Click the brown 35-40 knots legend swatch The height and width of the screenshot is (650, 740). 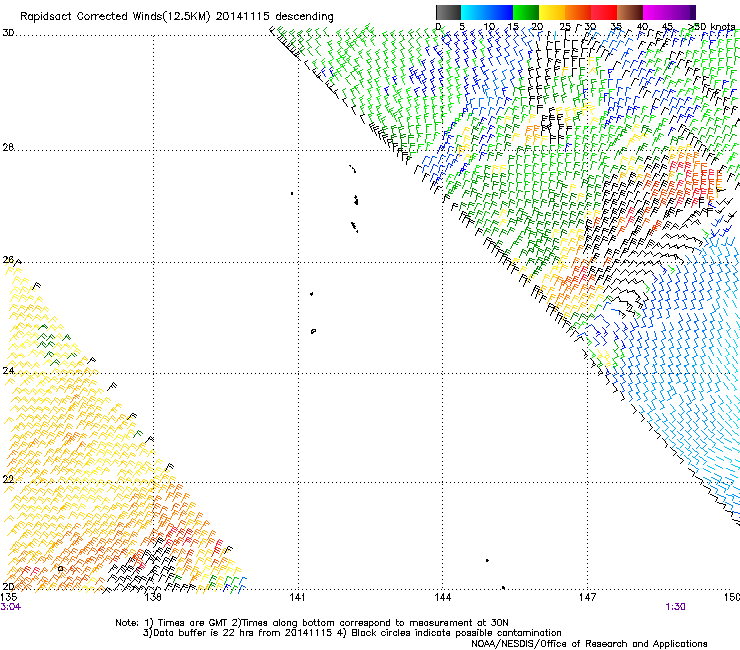pyautogui.click(x=630, y=12)
